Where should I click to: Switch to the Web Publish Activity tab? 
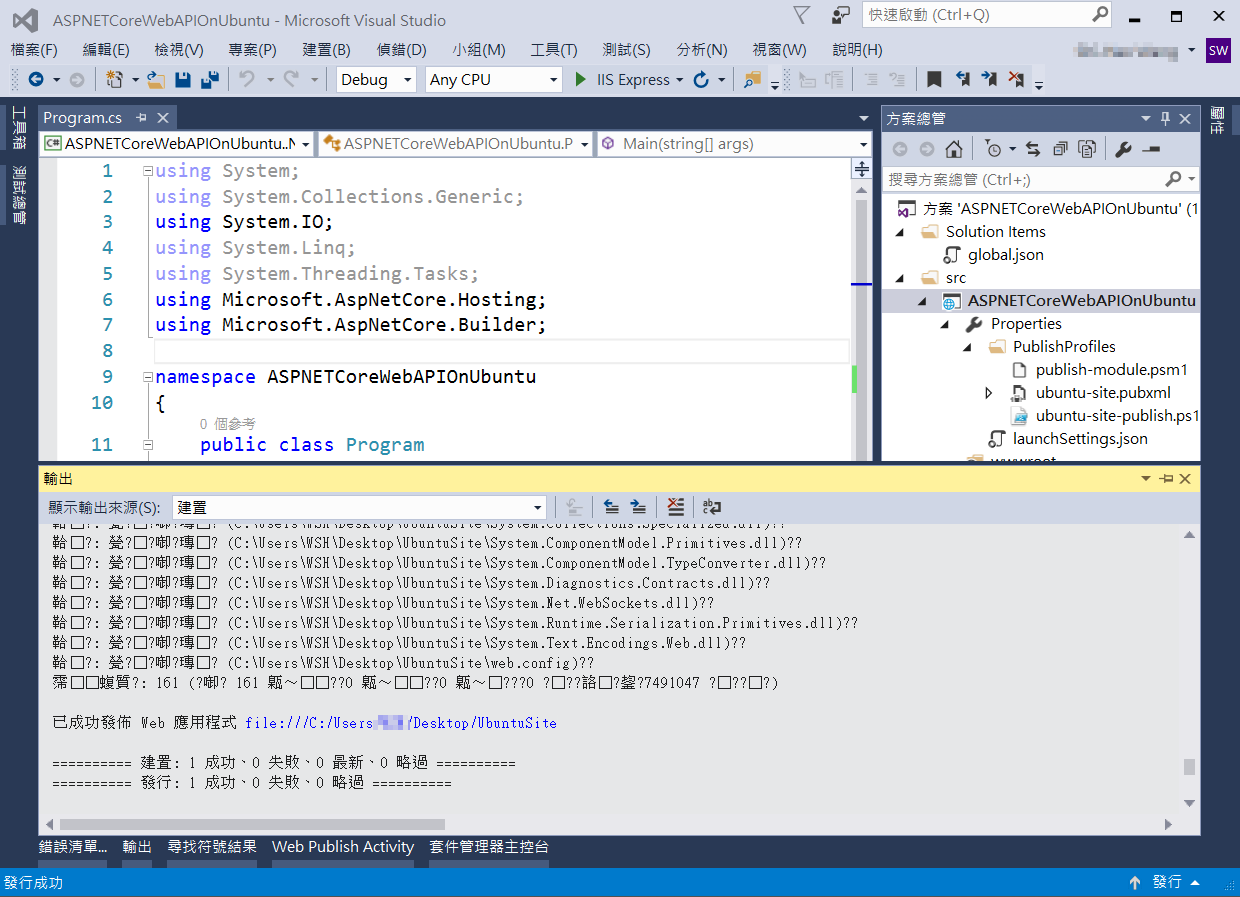tap(343, 847)
